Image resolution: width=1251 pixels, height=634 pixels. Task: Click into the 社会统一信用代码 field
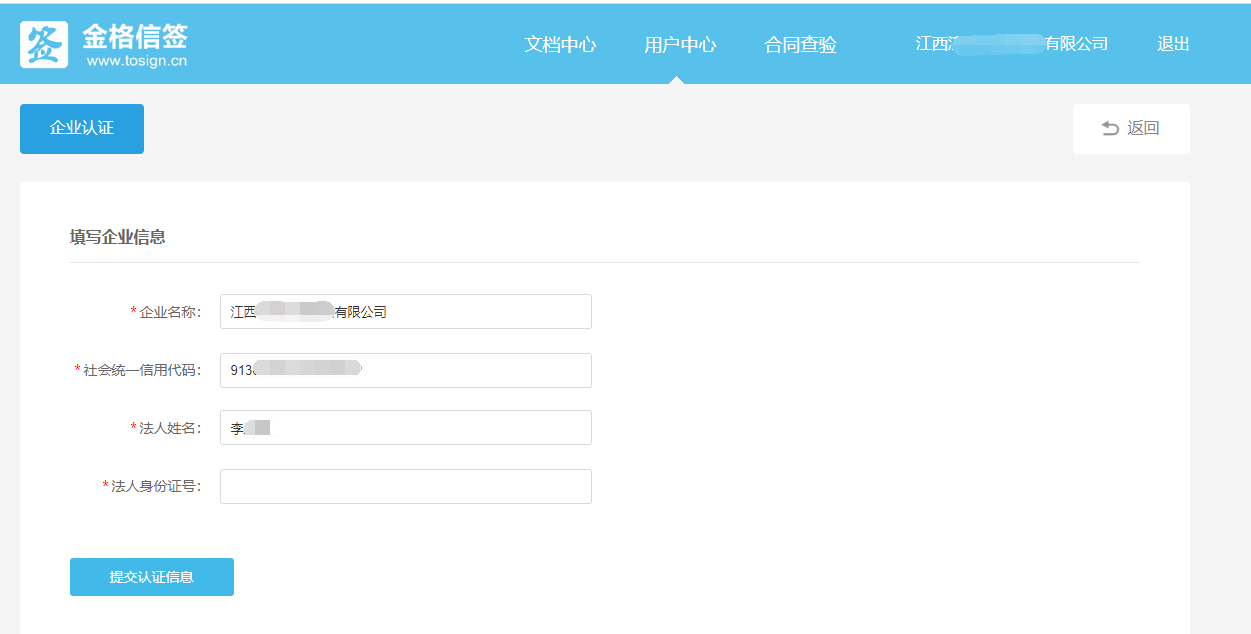tap(405, 370)
